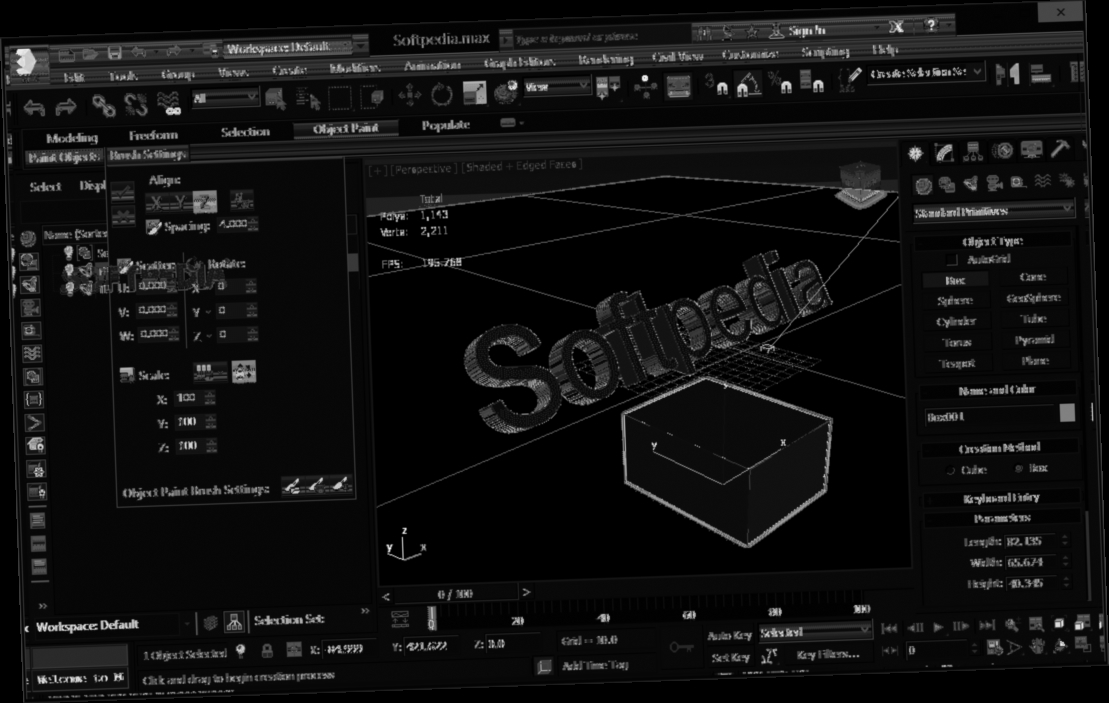Open the Select by Name list icon

308,98
